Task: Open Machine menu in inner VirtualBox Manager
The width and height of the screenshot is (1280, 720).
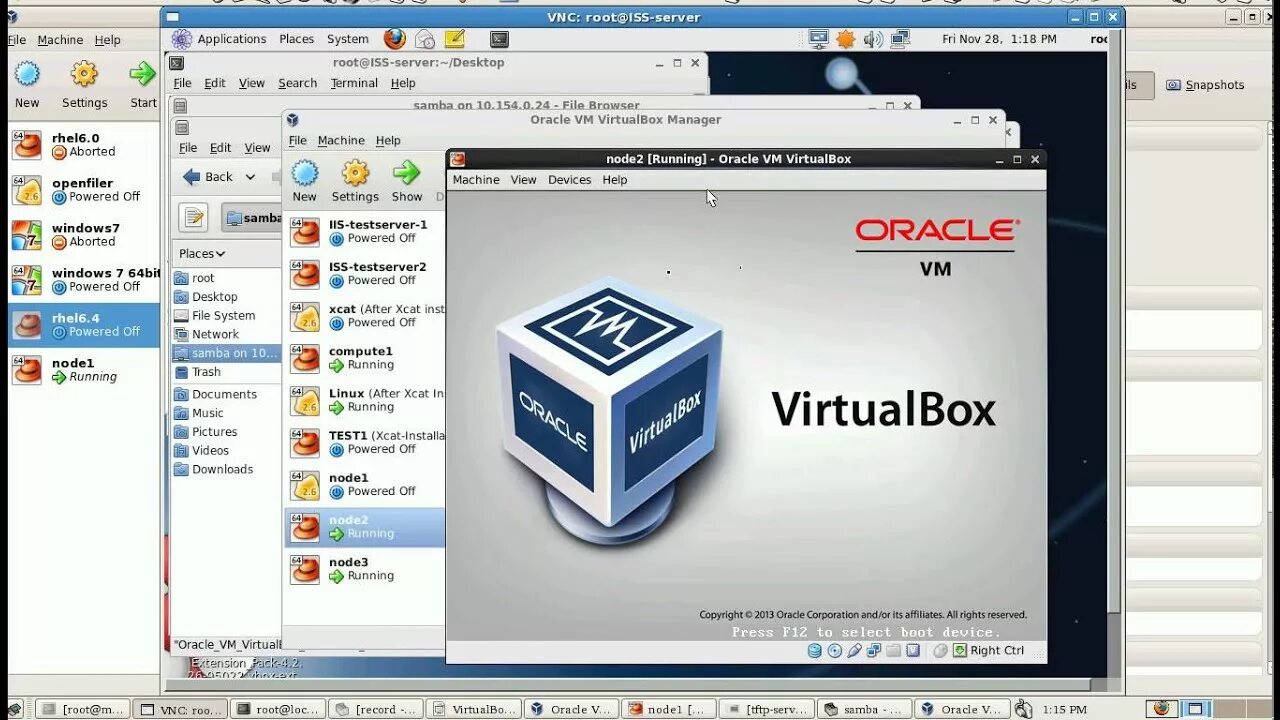Action: 341,140
